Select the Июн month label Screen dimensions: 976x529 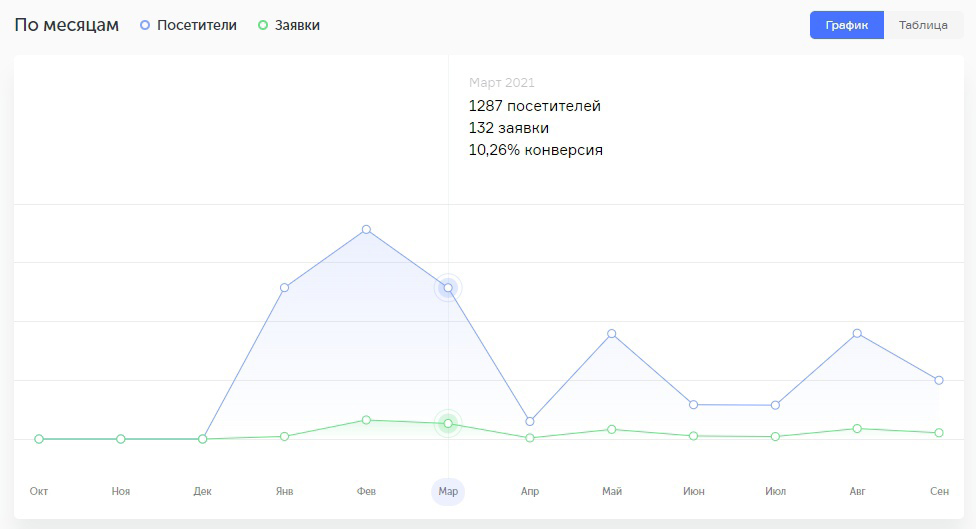click(693, 491)
